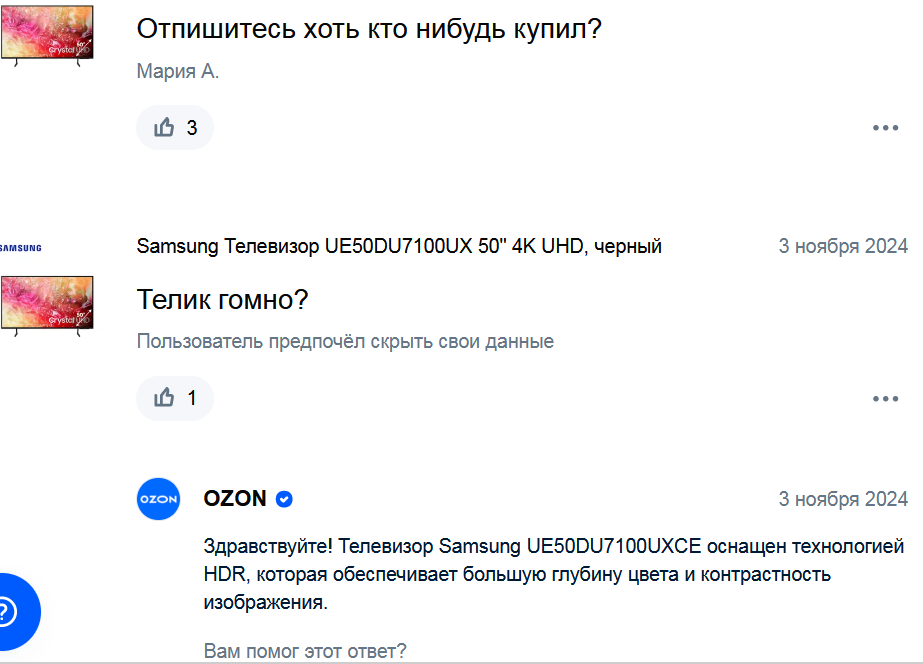The height and width of the screenshot is (664, 923).
Task: Click the verified badge next to OZON
Action: pyautogui.click(x=284, y=499)
